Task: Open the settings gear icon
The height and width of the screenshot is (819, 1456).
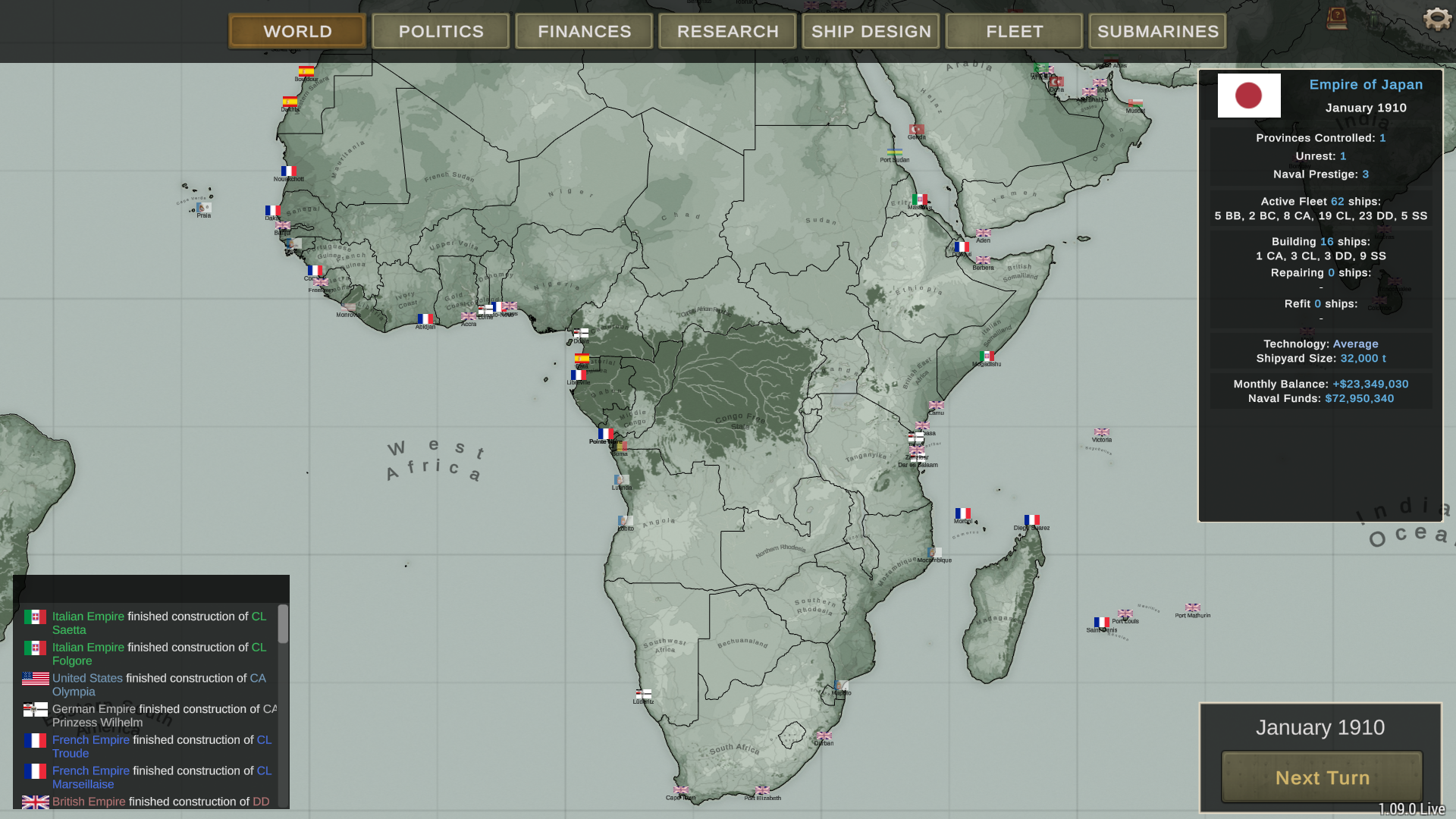Action: click(1436, 18)
